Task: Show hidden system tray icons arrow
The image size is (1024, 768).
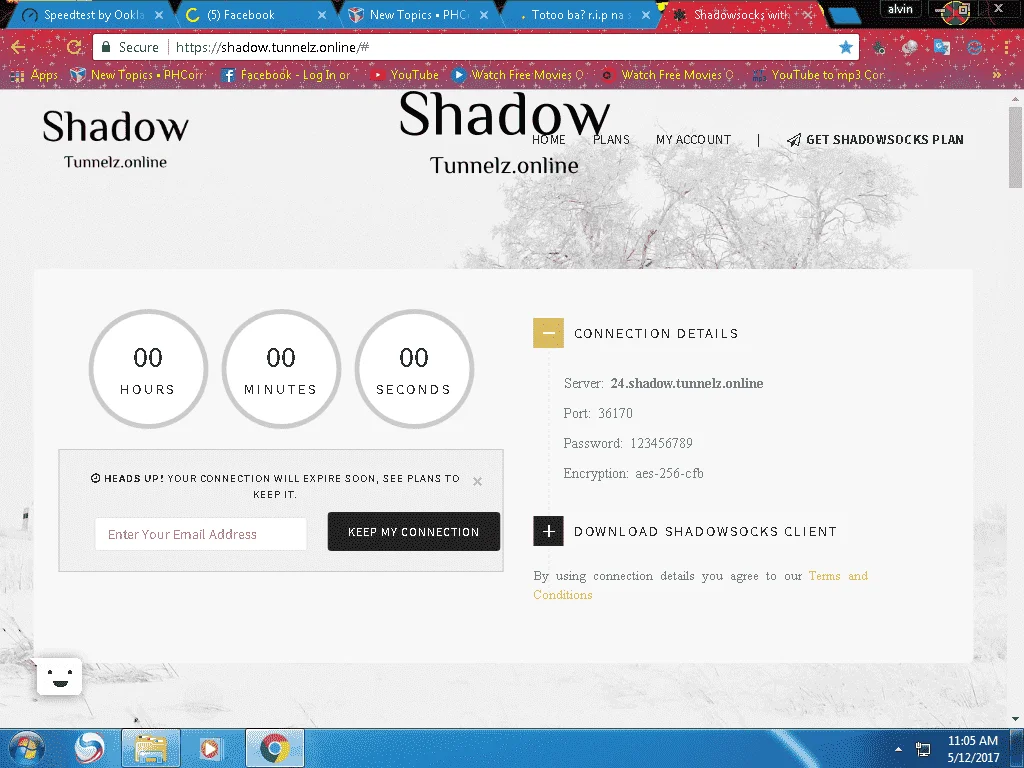Action: coord(899,749)
